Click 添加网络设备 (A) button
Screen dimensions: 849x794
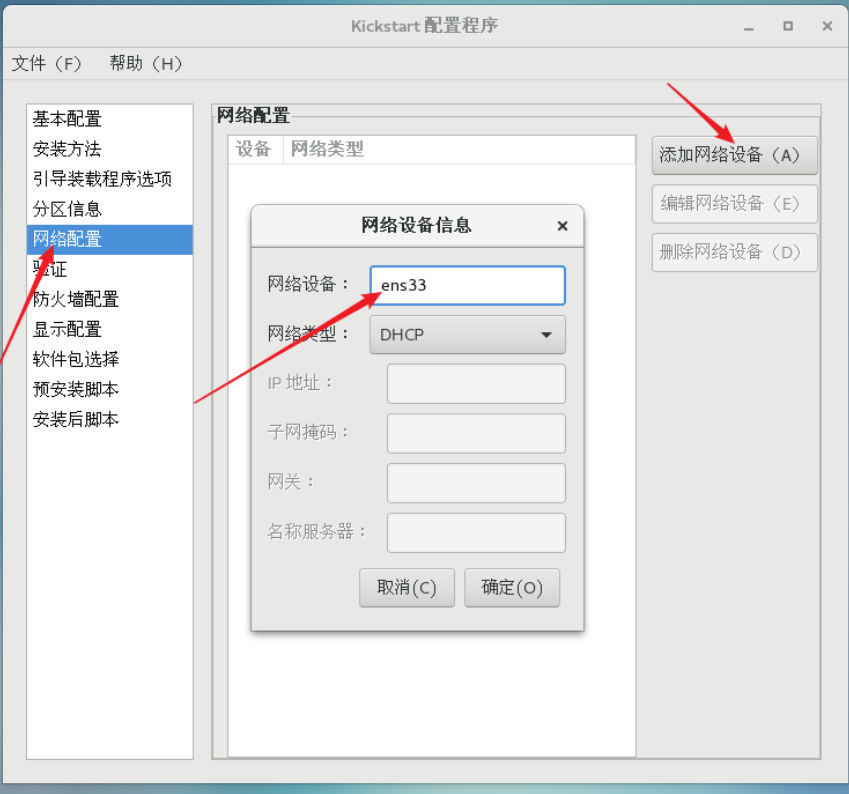[734, 155]
